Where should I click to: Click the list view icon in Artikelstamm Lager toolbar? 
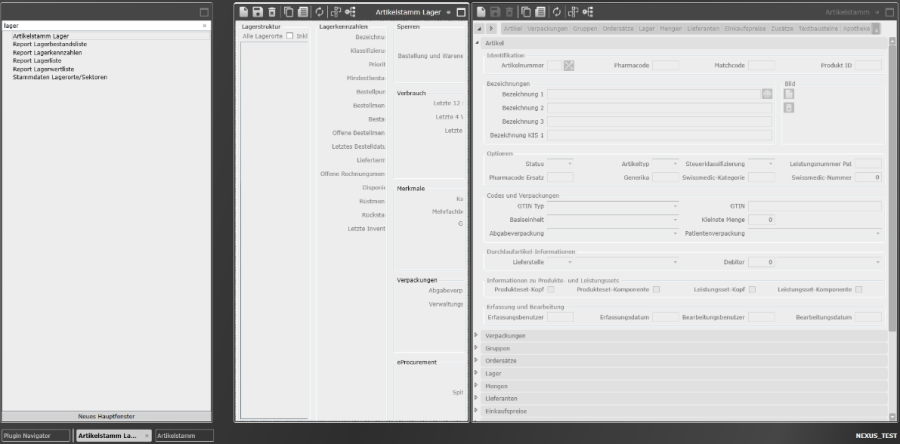pos(303,11)
